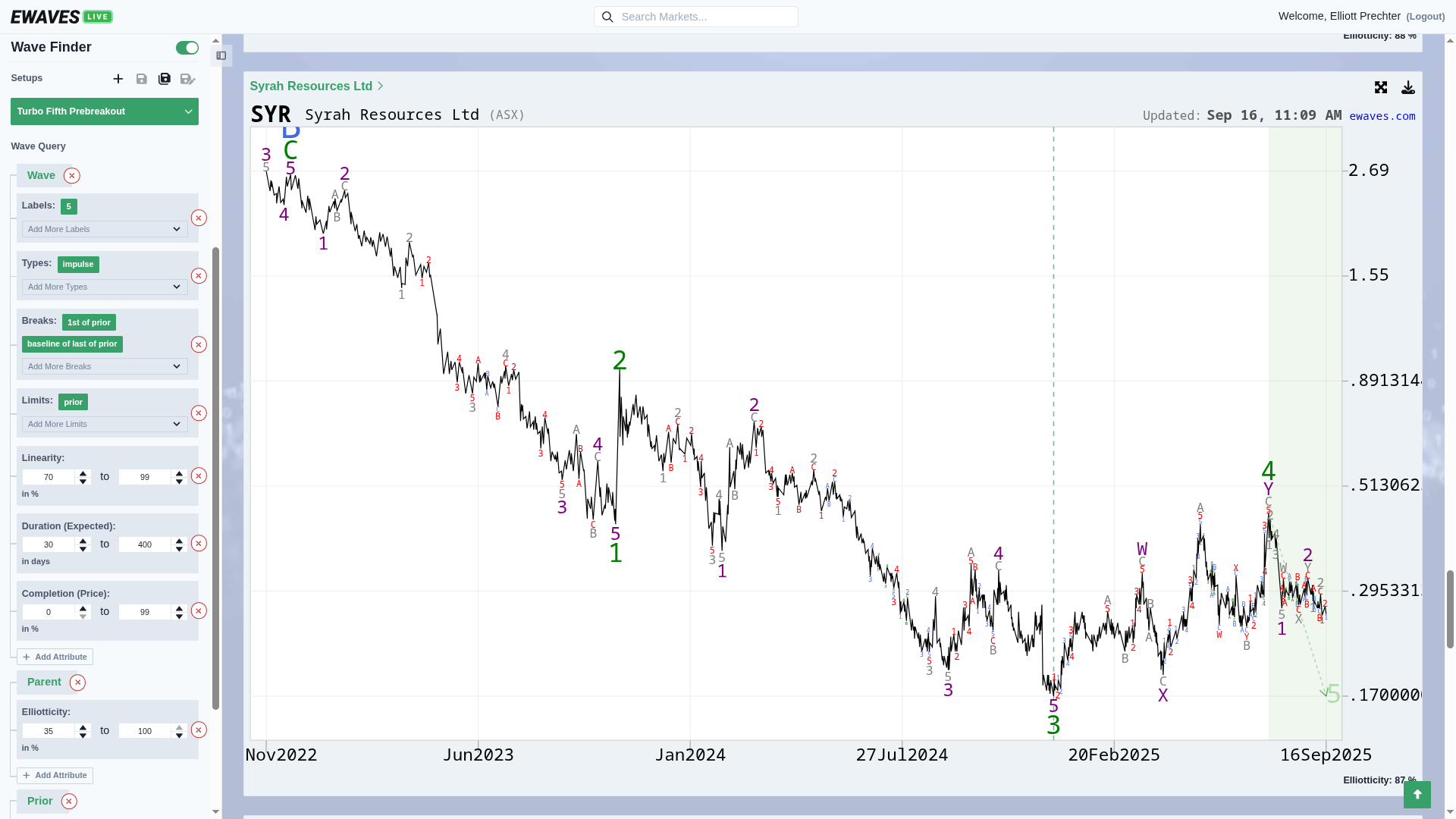Screen dimensions: 1456x819
Task: Click the scroll-to-top arrow button
Action: click(1417, 794)
